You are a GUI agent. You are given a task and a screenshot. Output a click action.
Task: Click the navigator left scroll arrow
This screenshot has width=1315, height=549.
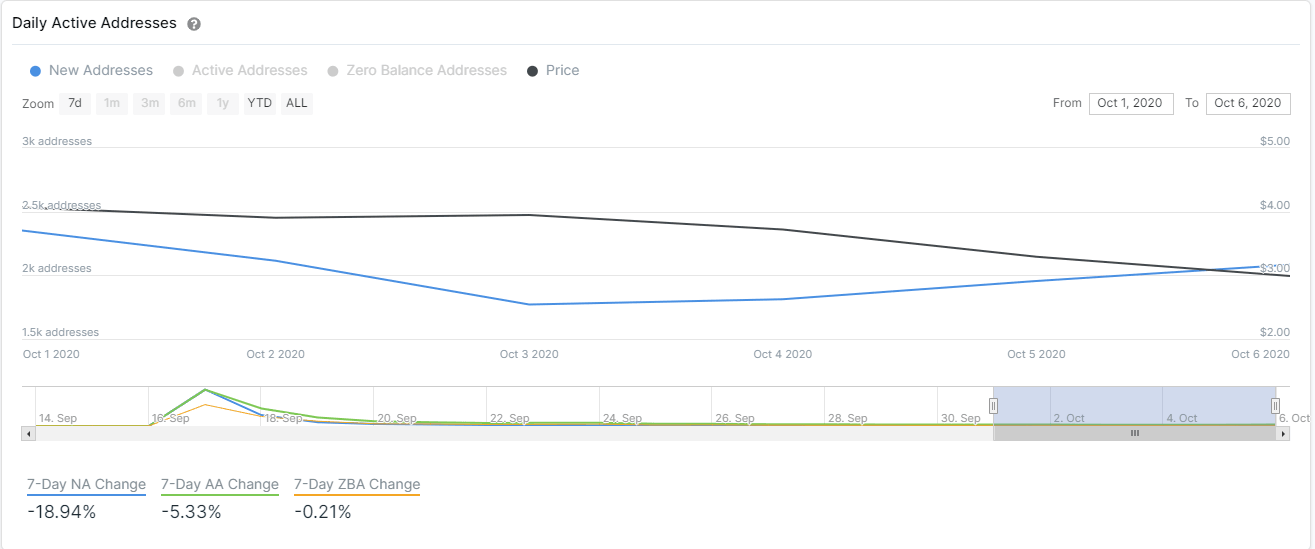pos(28,433)
